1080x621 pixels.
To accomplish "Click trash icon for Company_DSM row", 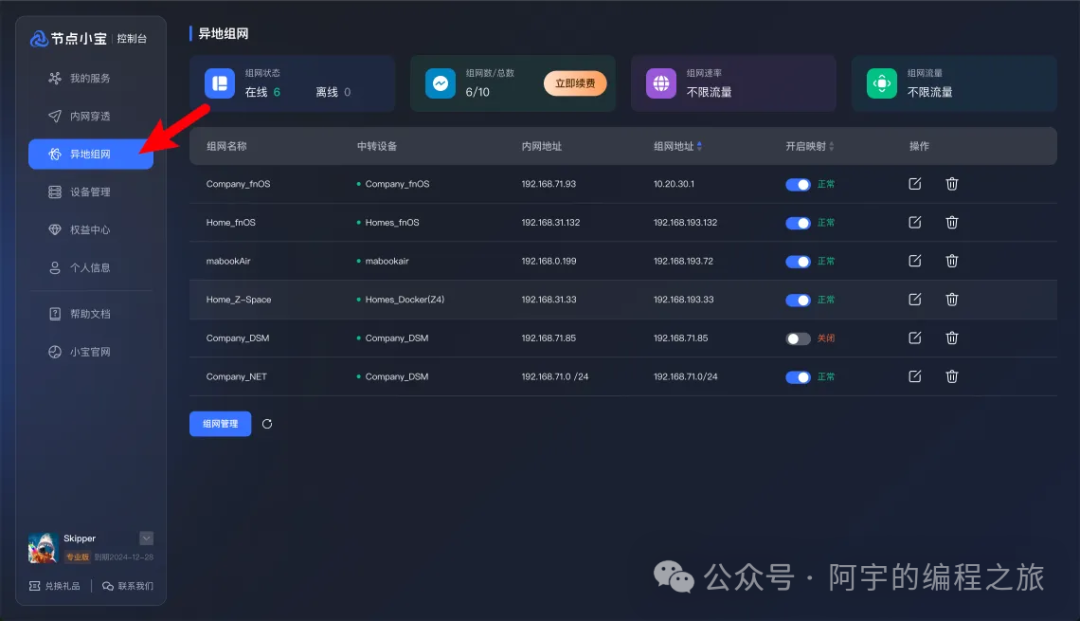I will point(952,338).
